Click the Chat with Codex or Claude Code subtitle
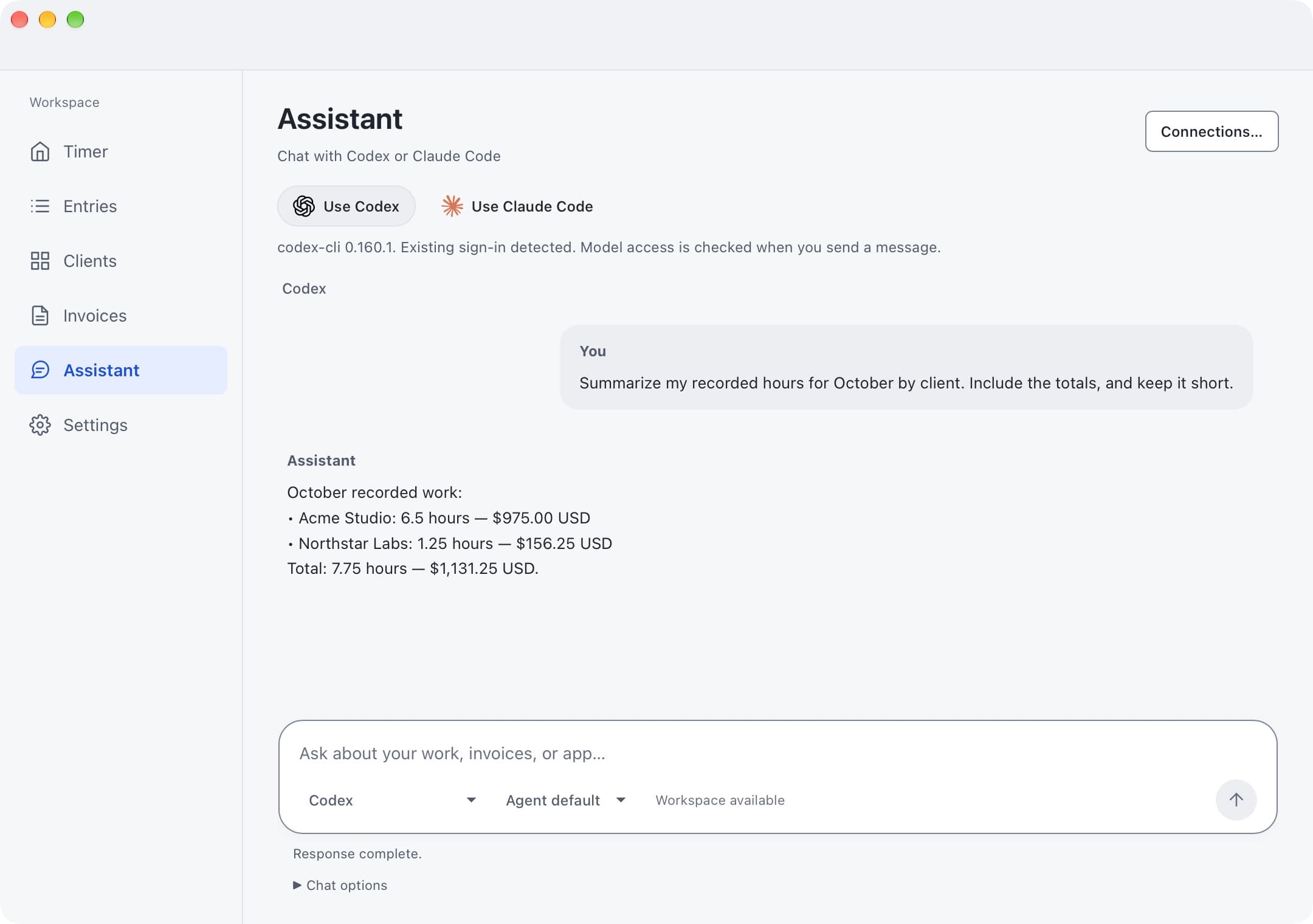 [389, 156]
